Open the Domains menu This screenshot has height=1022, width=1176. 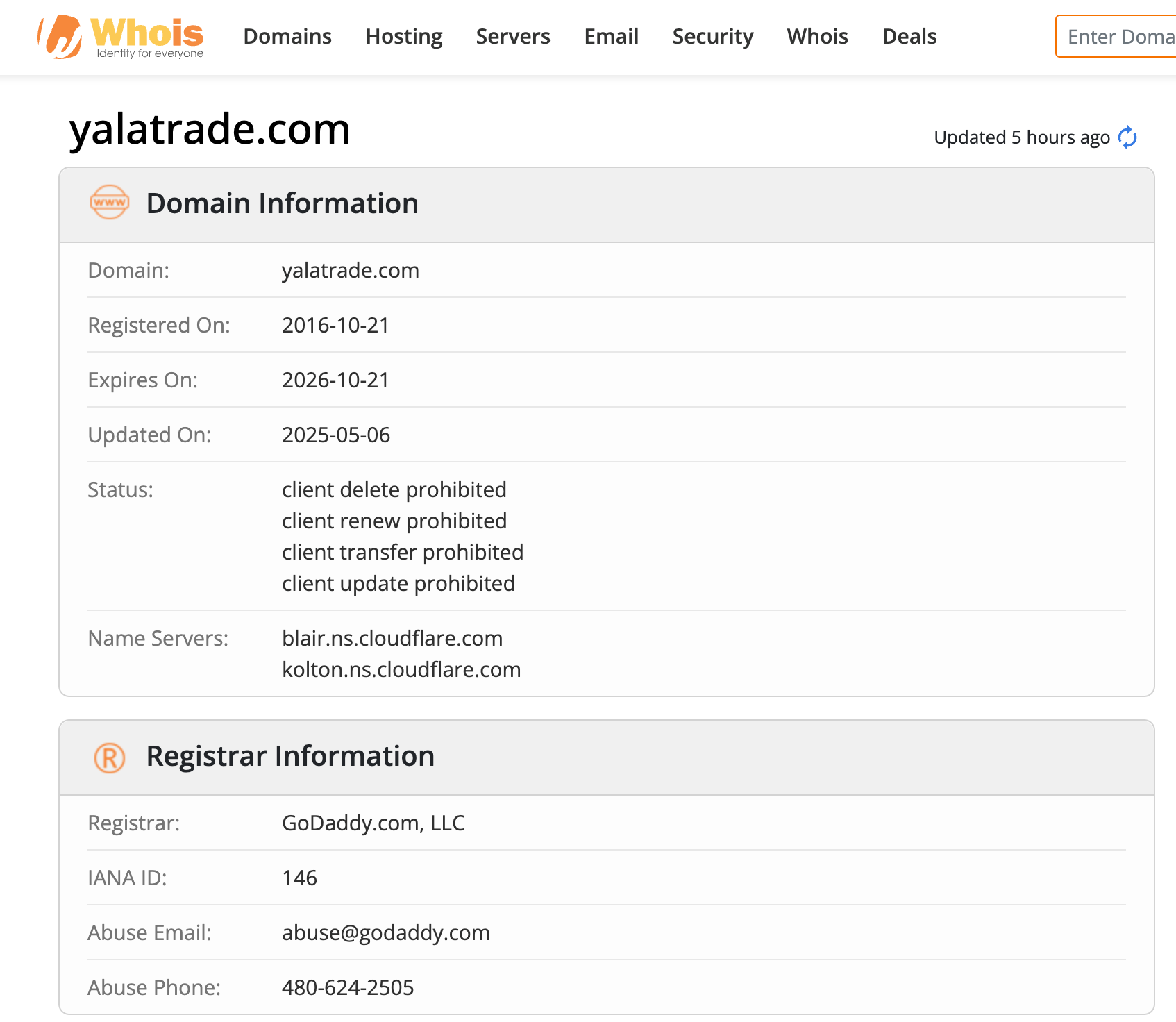tap(287, 36)
